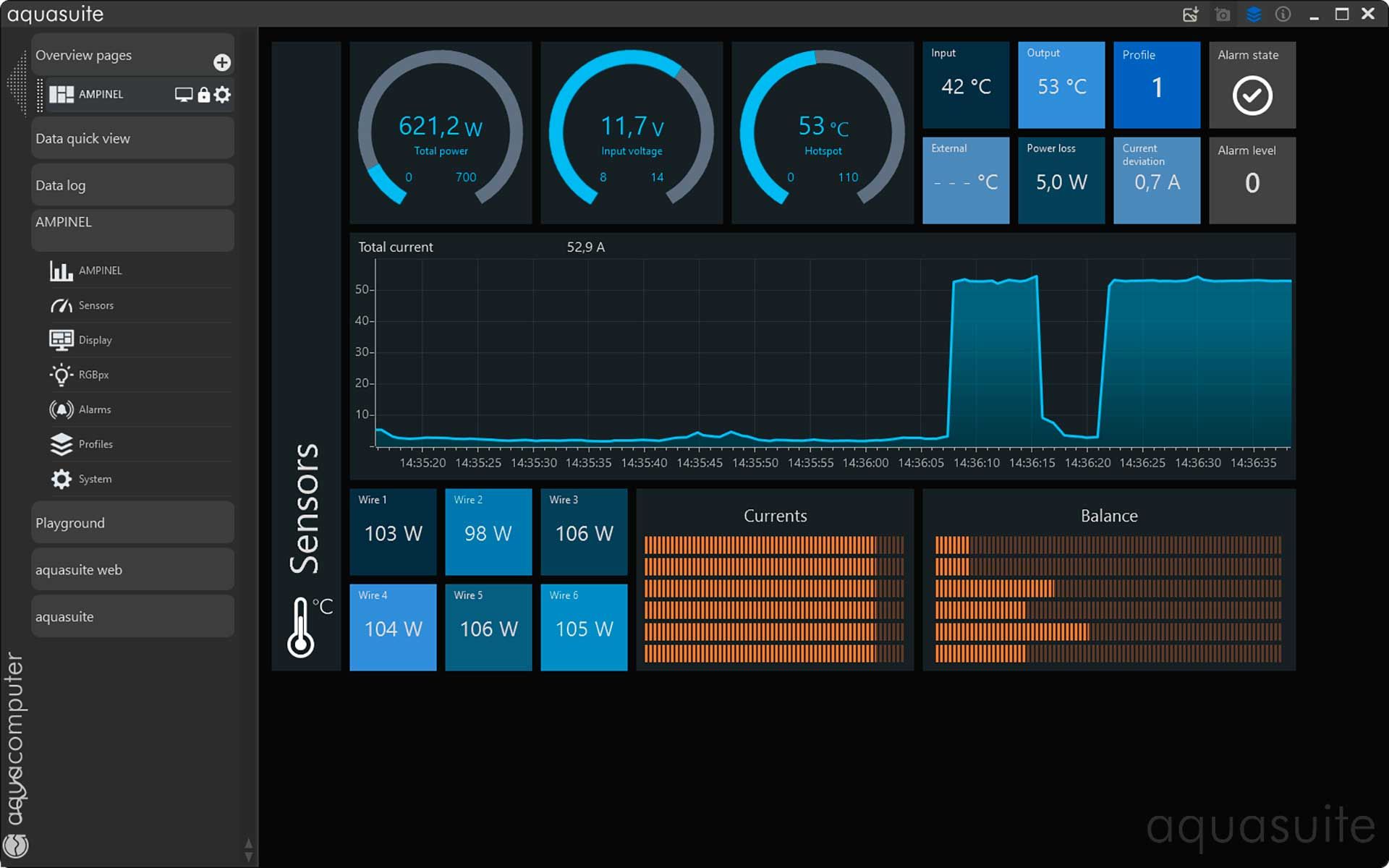Open the RGBpx lighting page
Viewport: 1389px width, 868px height.
[93, 375]
